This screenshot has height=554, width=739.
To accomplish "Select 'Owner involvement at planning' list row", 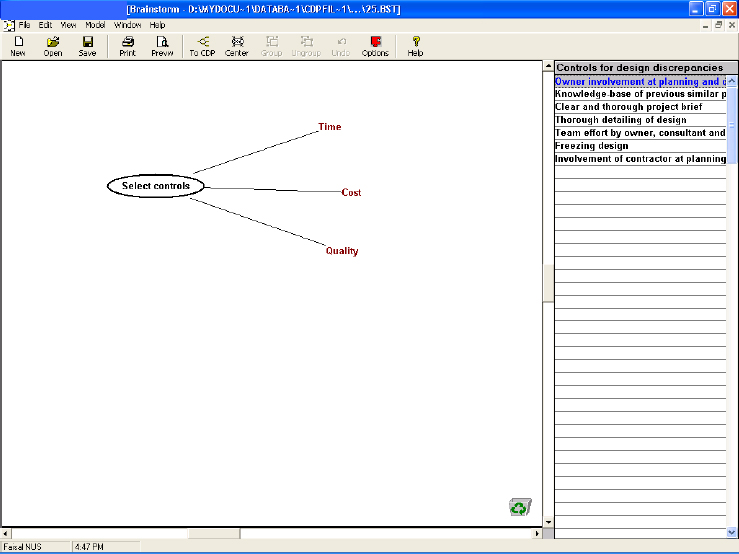I will (x=640, y=82).
